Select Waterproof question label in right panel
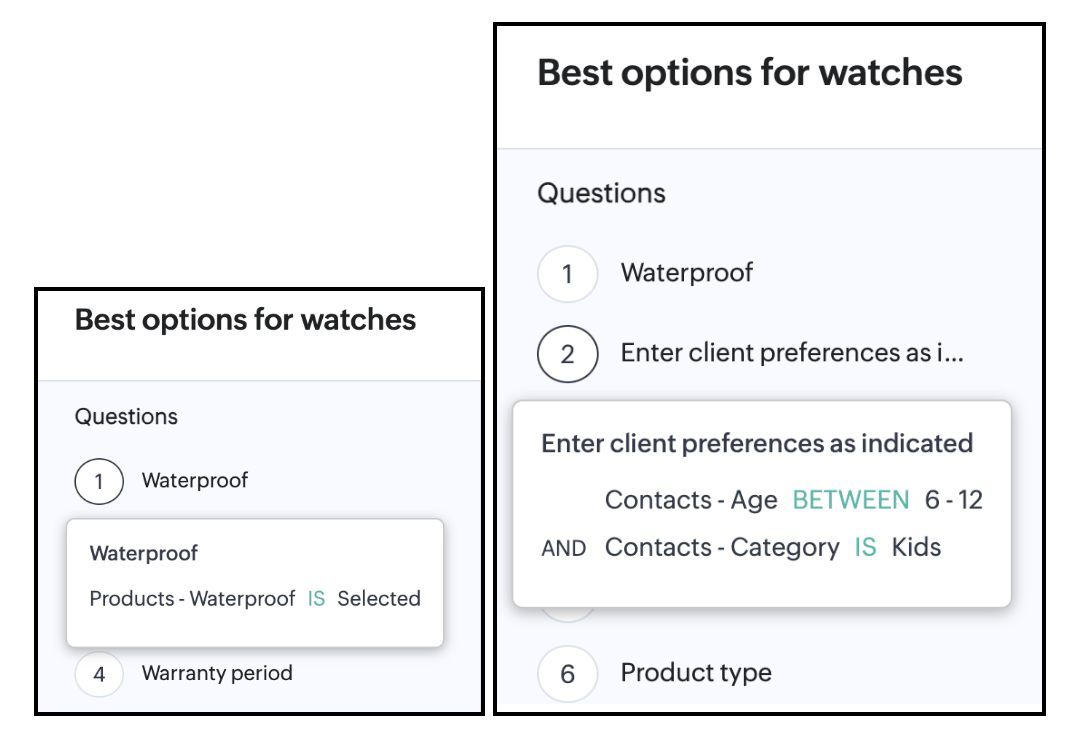 [x=687, y=273]
